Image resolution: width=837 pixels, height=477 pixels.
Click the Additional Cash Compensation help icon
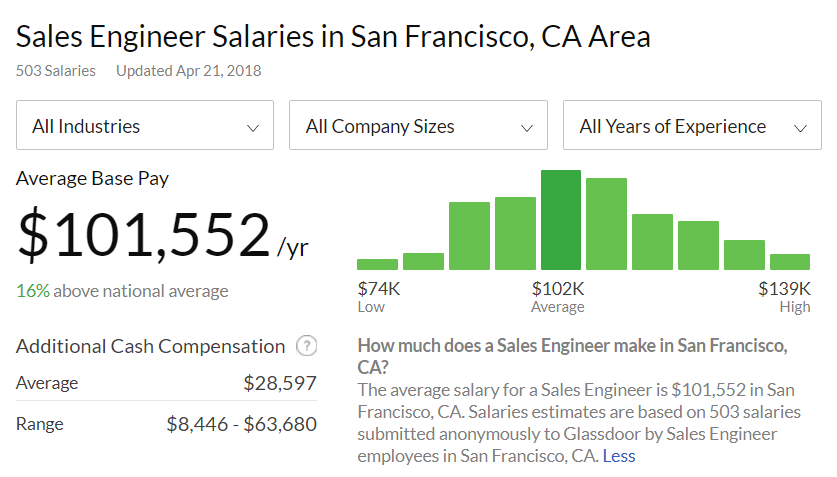(x=307, y=346)
